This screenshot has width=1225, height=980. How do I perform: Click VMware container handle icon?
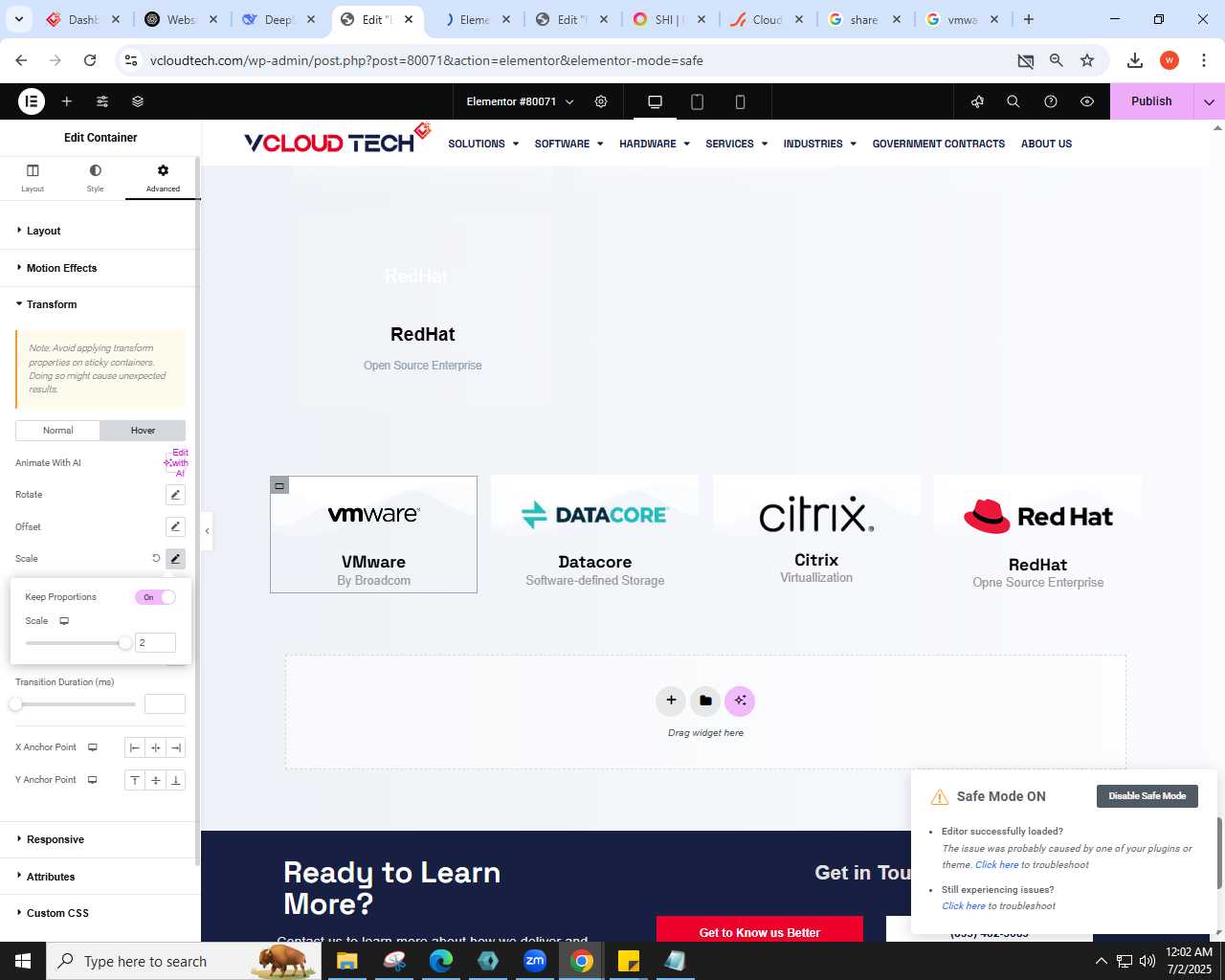(279, 485)
